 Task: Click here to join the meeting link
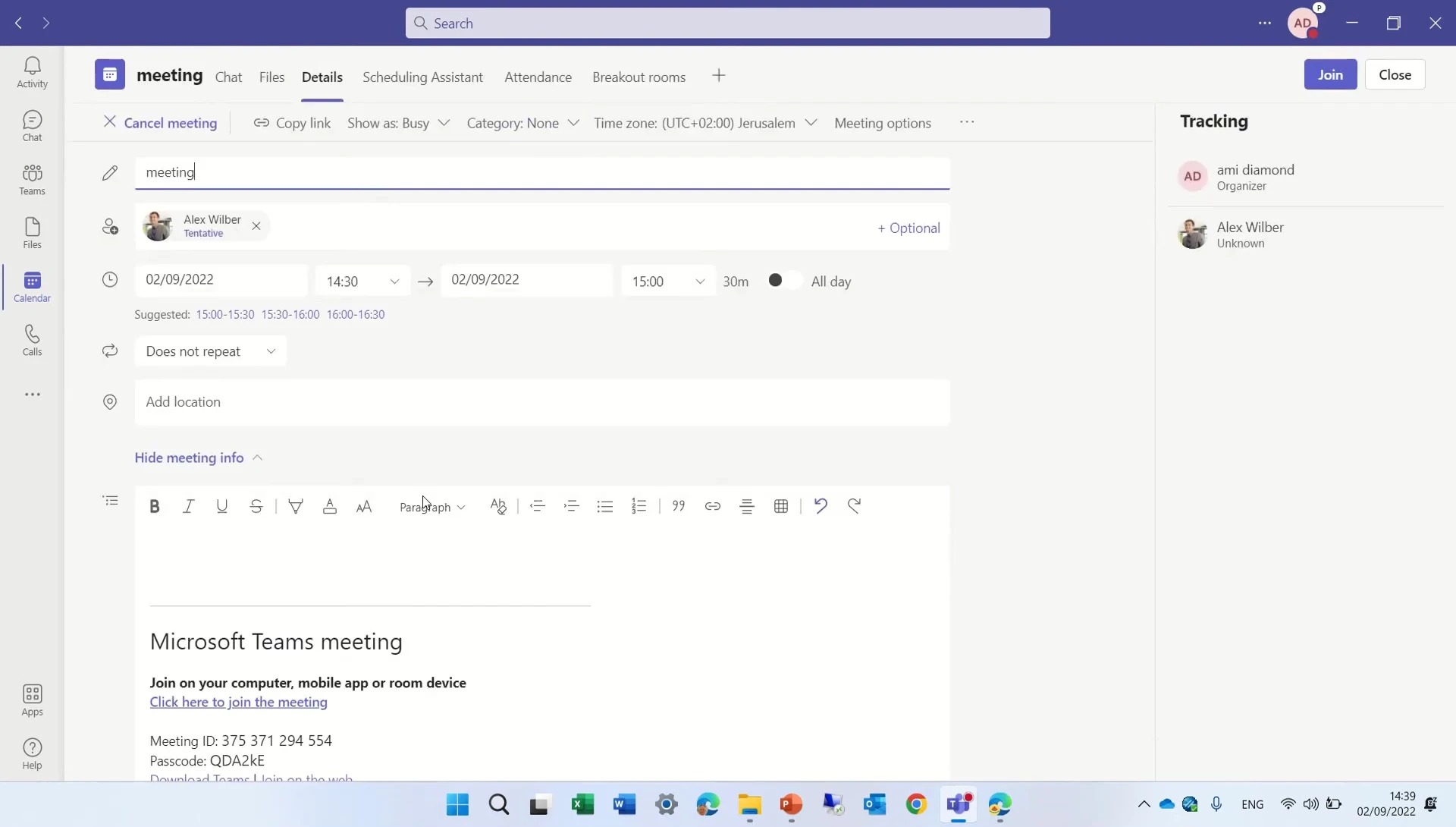238,702
